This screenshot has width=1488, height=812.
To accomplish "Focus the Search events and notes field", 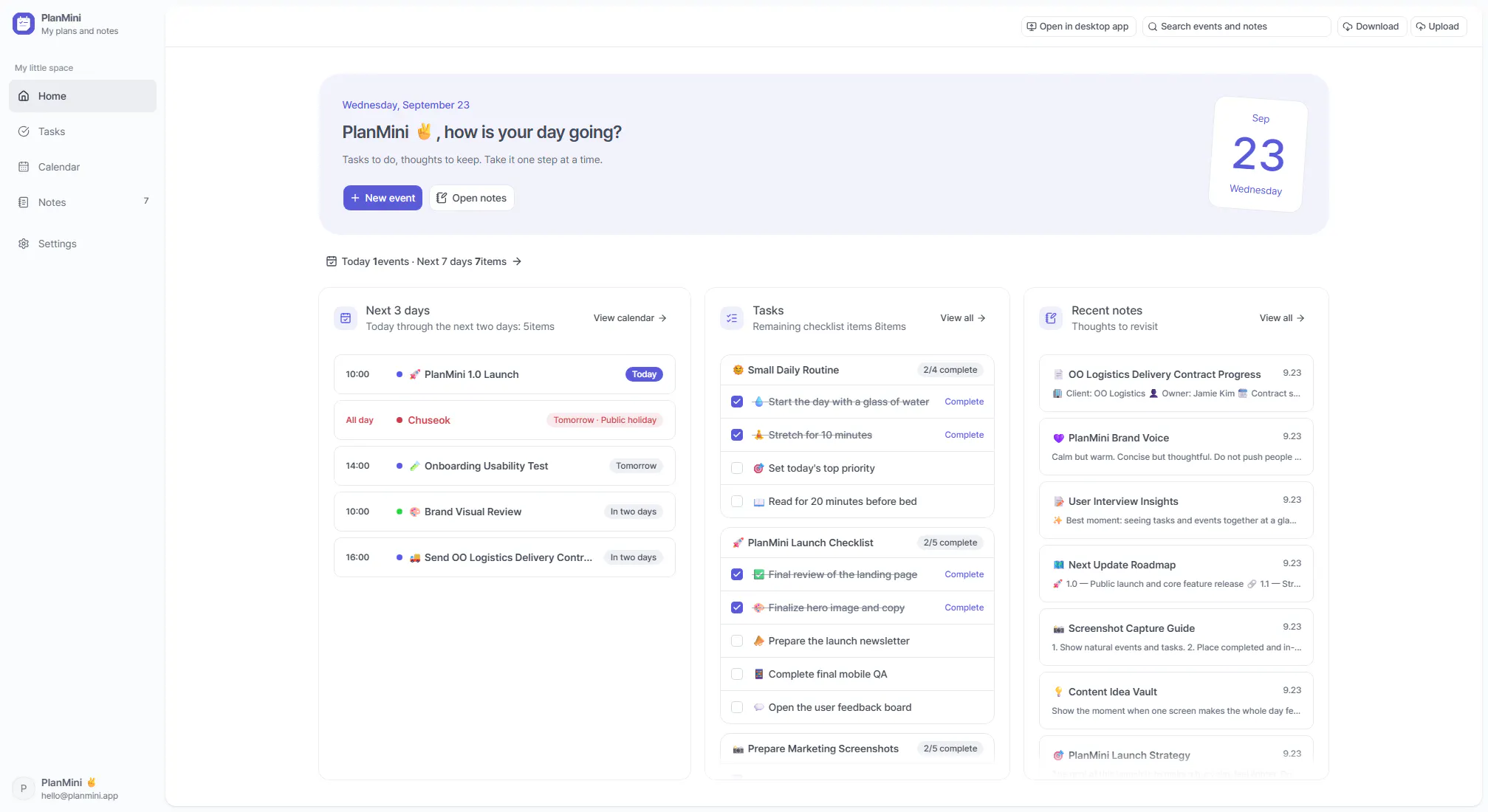I will tap(1236, 27).
